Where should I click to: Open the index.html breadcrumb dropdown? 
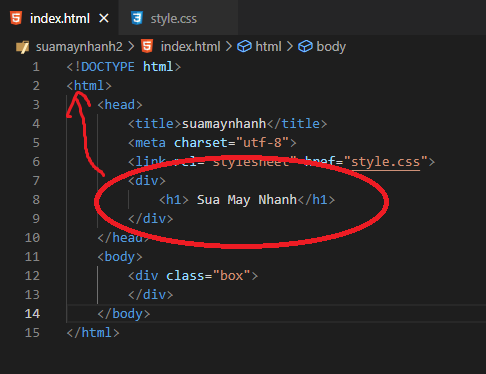pyautogui.click(x=190, y=46)
